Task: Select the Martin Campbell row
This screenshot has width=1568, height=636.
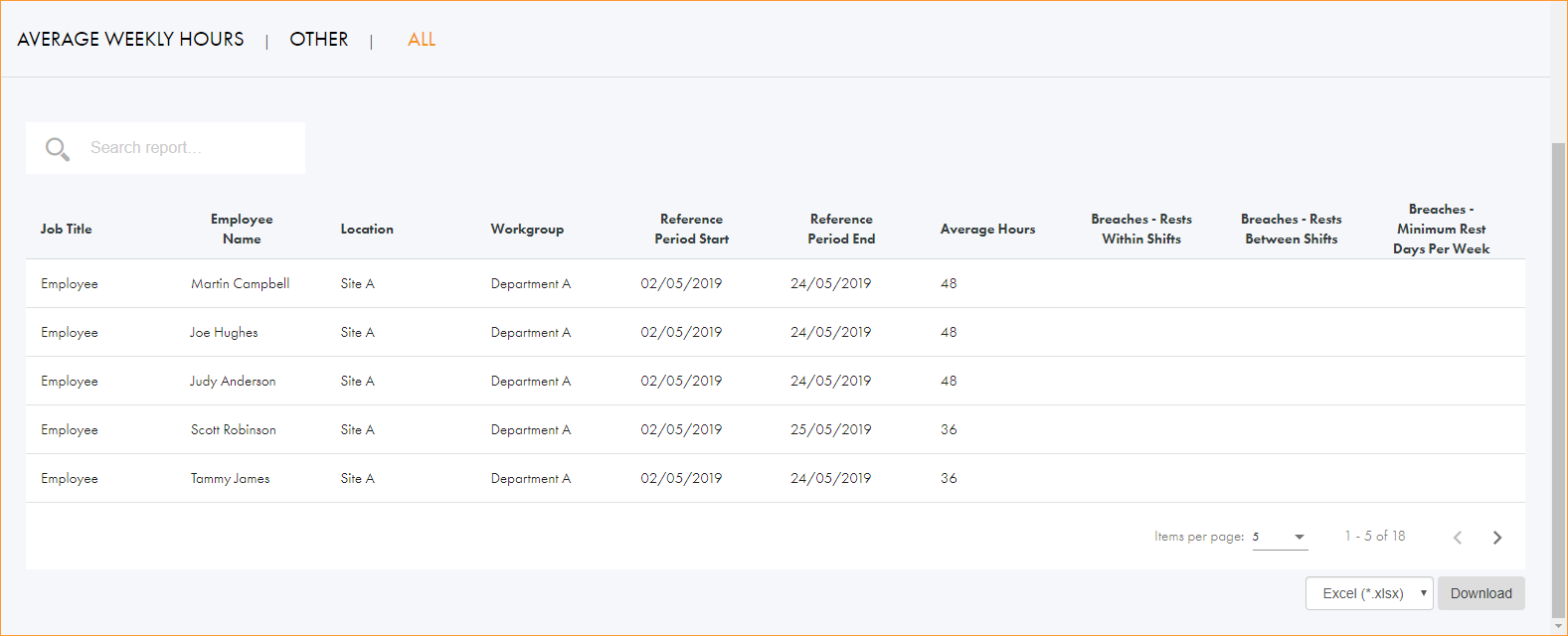Action: click(x=240, y=283)
